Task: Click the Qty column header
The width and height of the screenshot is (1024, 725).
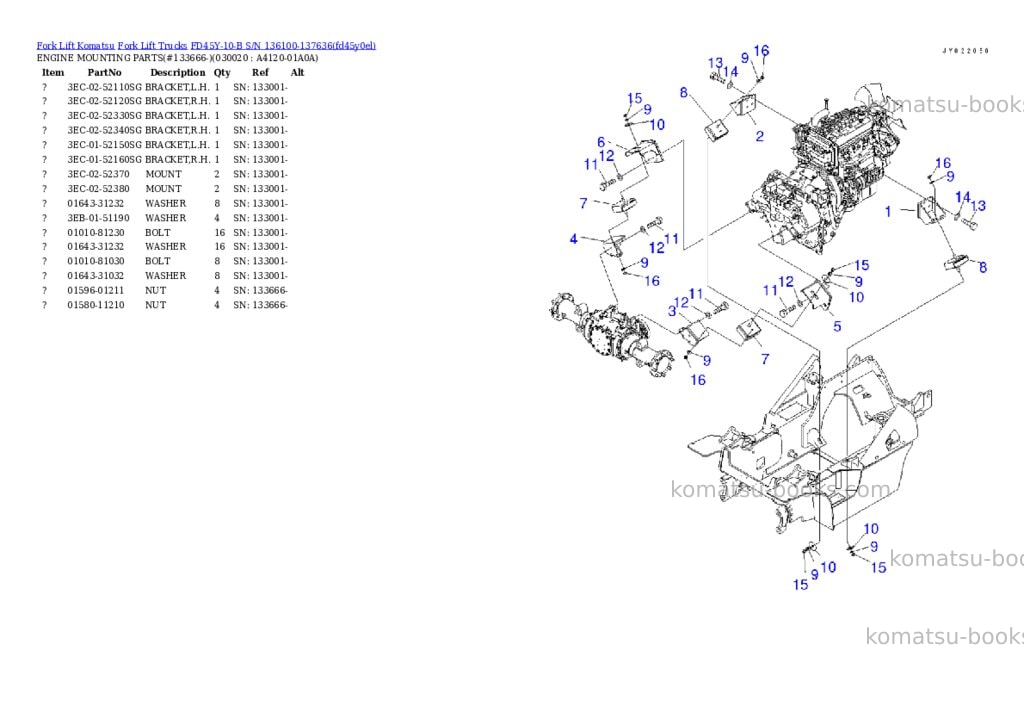Action: pyautogui.click(x=222, y=72)
